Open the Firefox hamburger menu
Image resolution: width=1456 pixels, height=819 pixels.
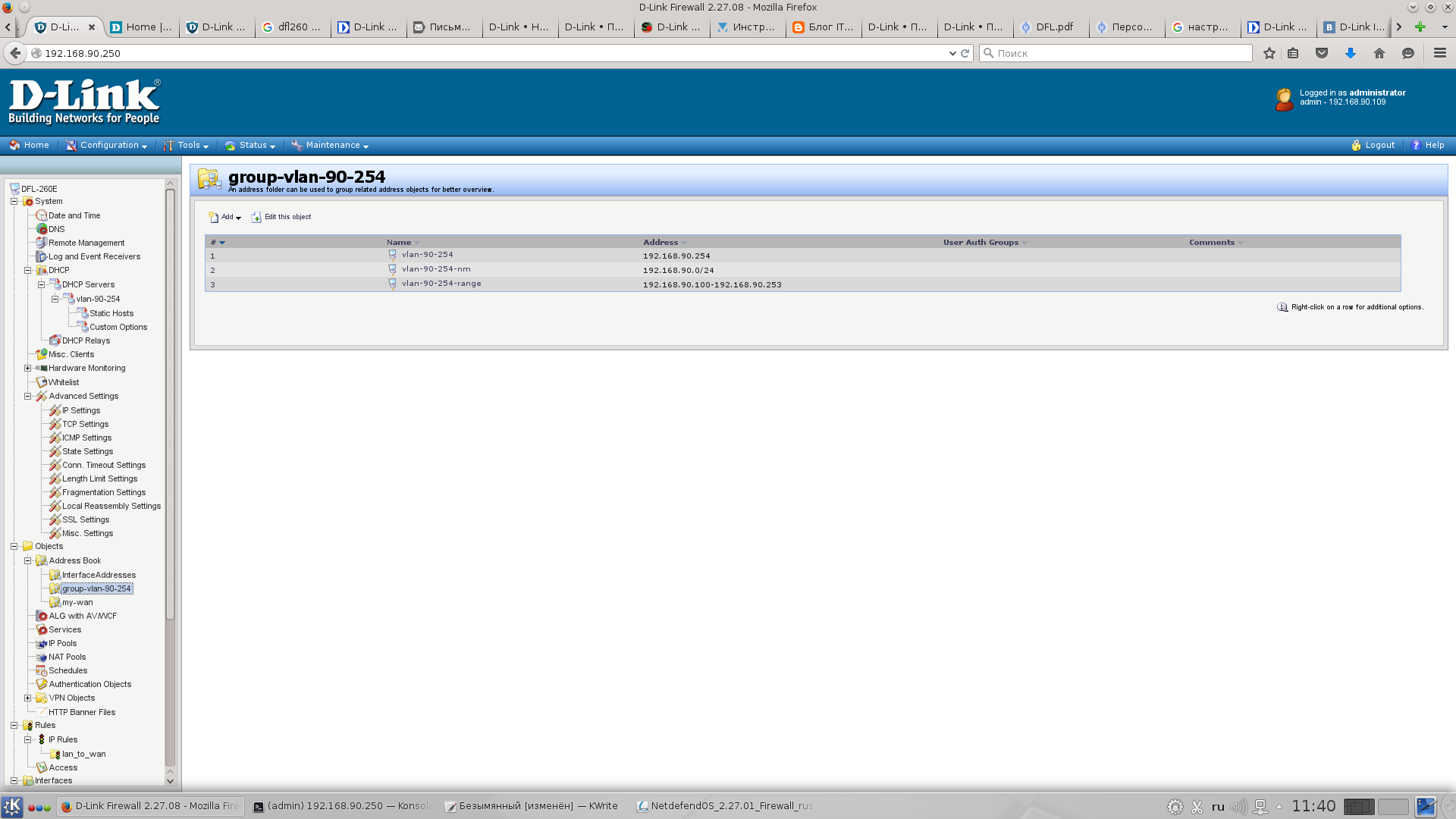tap(1439, 53)
